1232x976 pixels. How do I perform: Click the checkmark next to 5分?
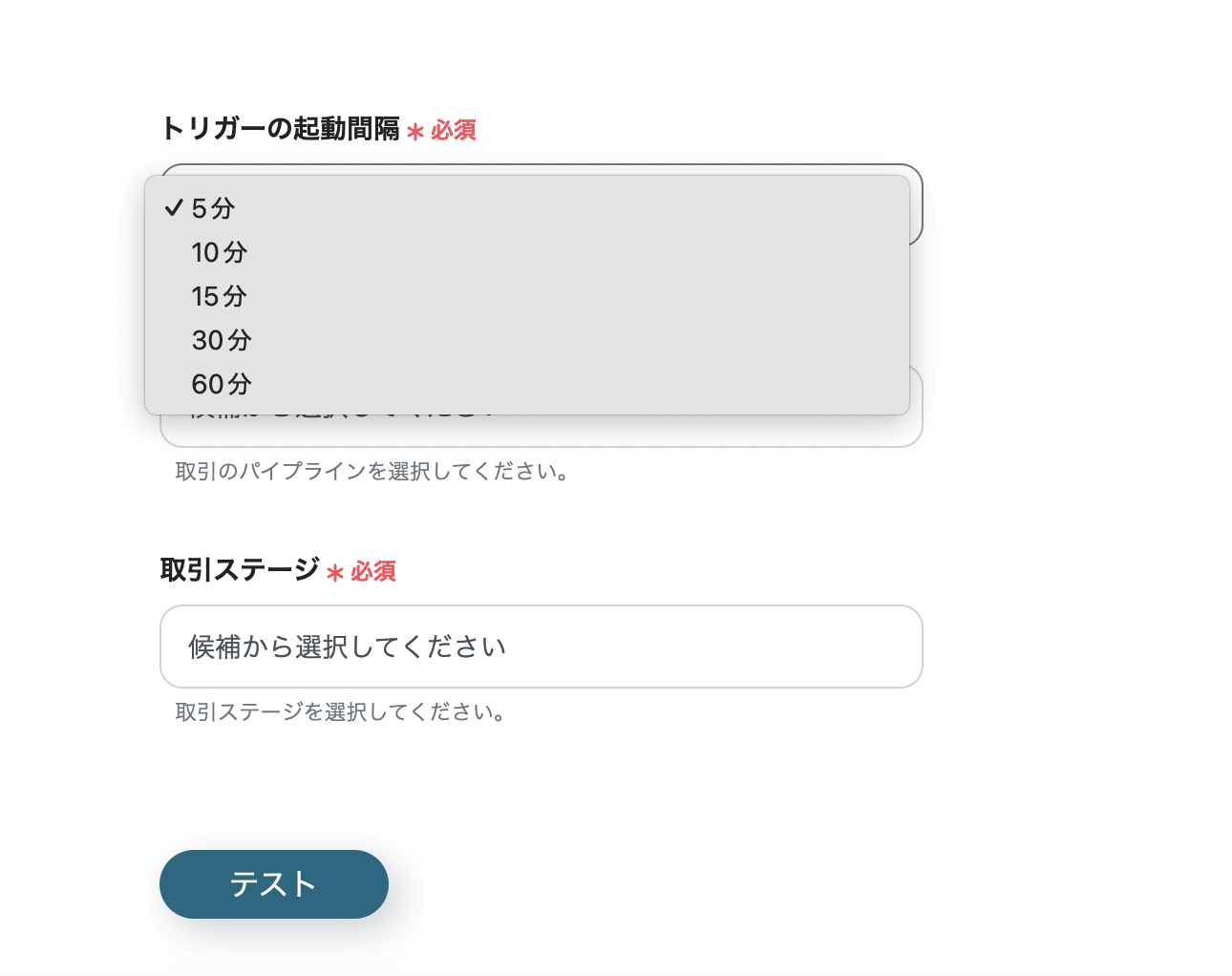(174, 206)
